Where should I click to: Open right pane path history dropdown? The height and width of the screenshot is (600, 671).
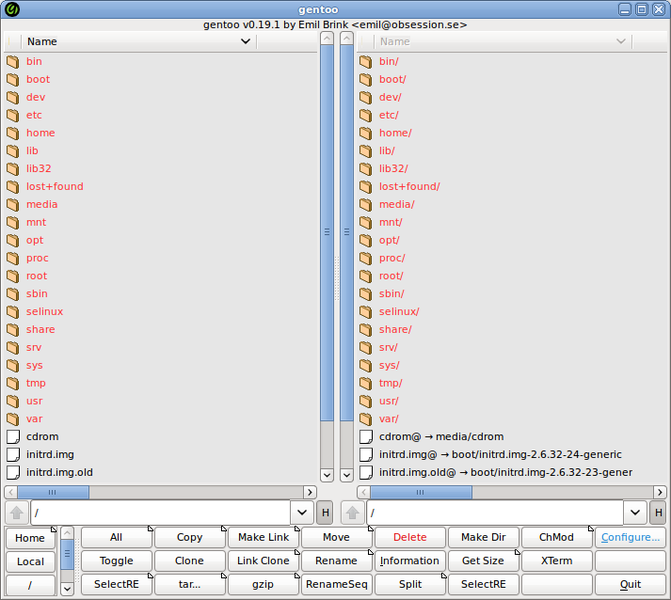[635, 512]
